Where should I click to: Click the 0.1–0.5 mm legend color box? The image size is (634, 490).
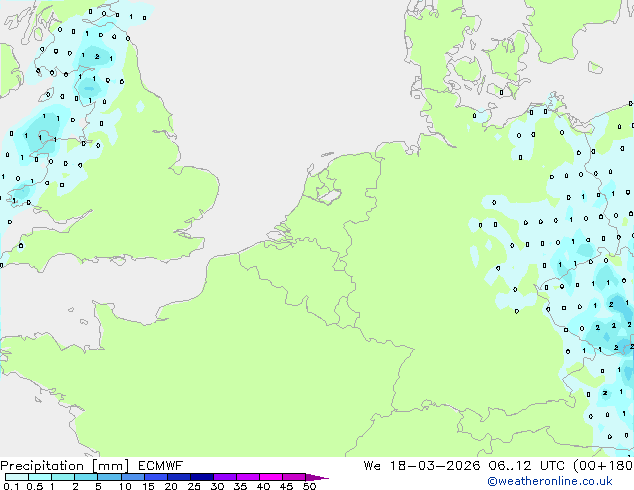17,477
